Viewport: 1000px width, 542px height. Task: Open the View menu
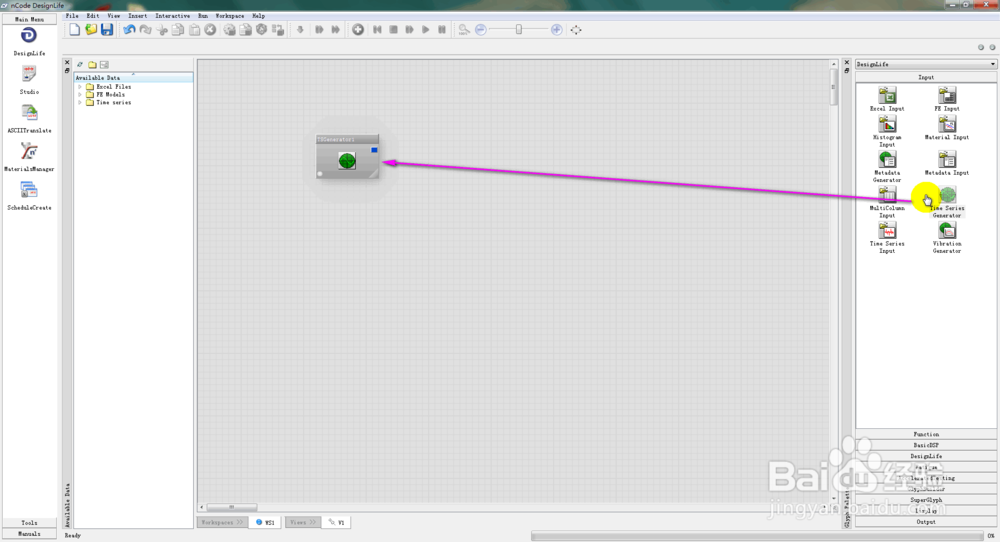114,16
